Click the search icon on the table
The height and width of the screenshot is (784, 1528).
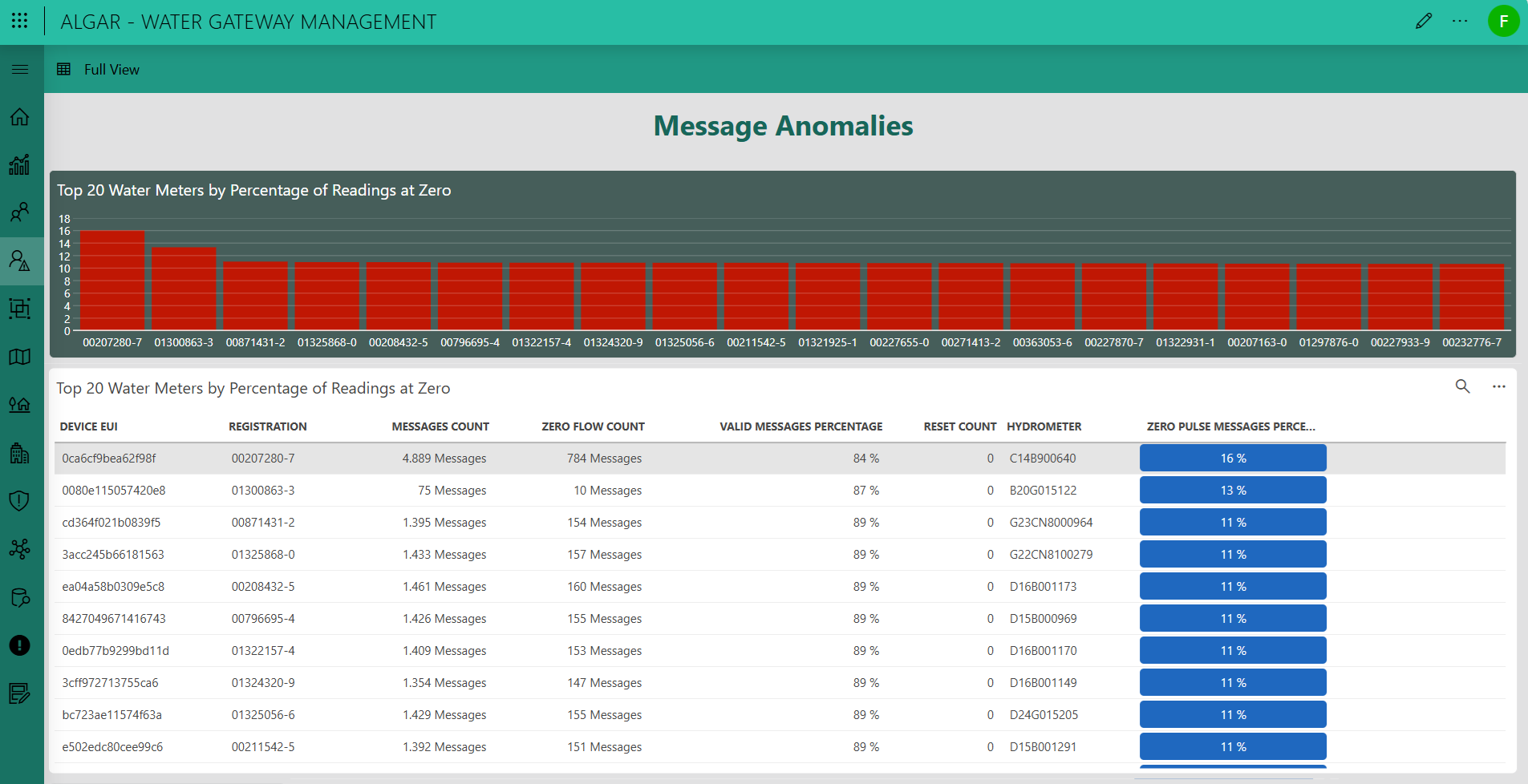[x=1462, y=386]
